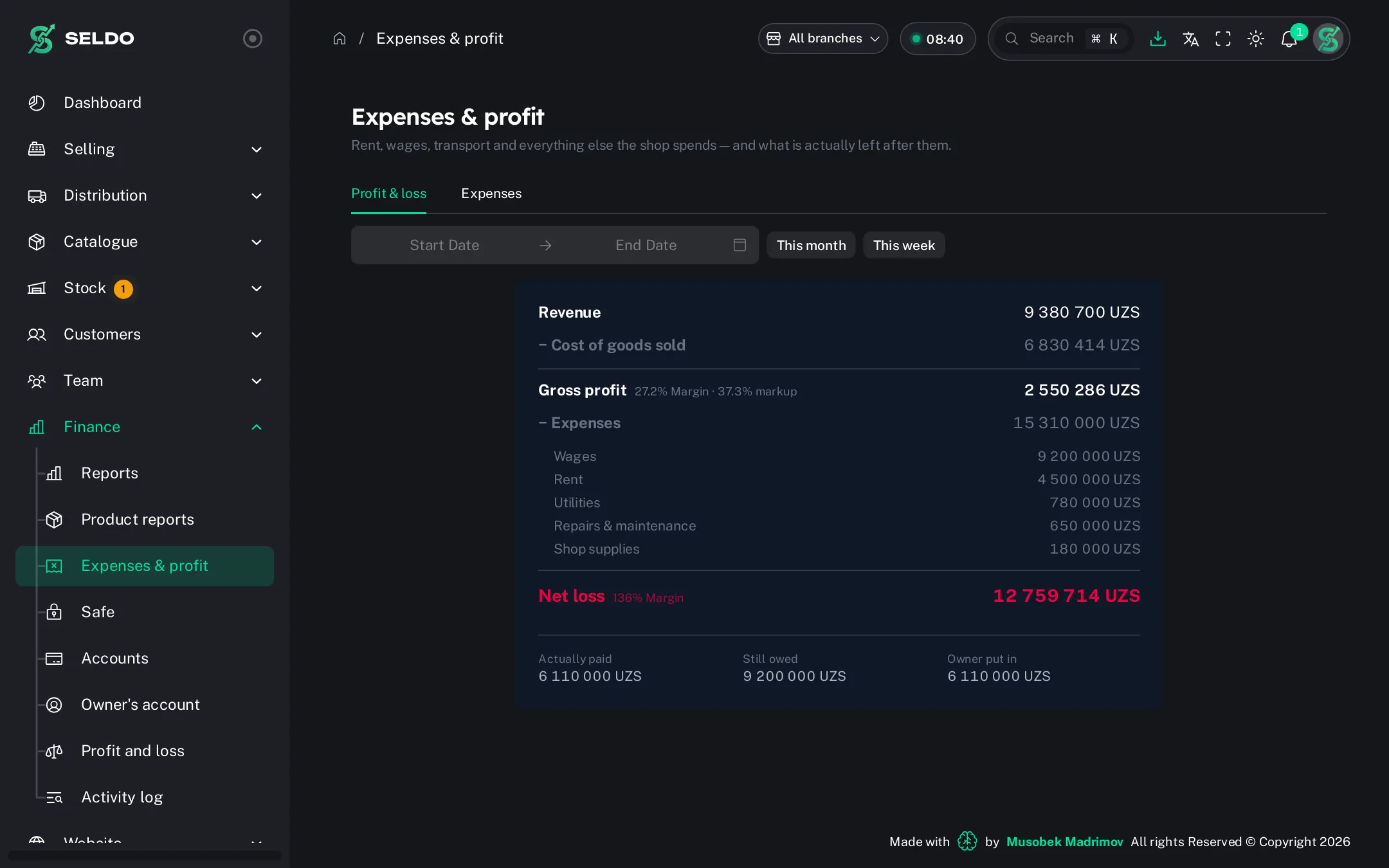The width and height of the screenshot is (1389, 868).
Task: Expand the Selling menu chevron
Action: tap(257, 150)
